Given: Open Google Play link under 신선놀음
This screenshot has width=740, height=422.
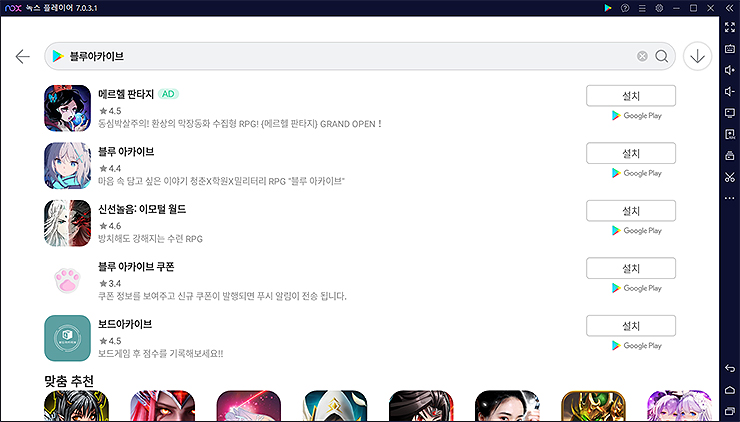Looking at the screenshot, I should [637, 231].
